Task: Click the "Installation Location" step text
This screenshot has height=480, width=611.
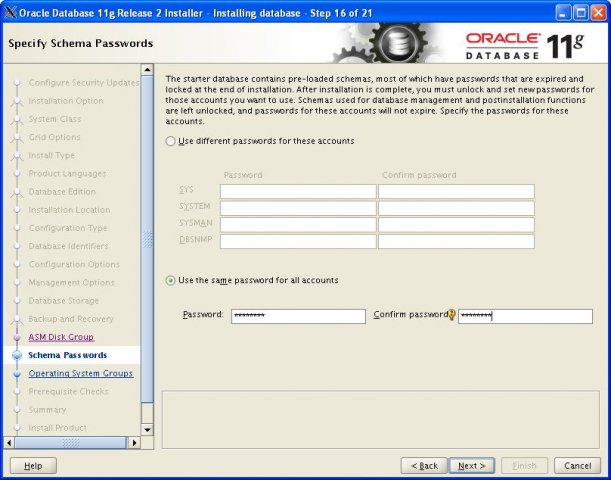Action: pyautogui.click(x=69, y=210)
